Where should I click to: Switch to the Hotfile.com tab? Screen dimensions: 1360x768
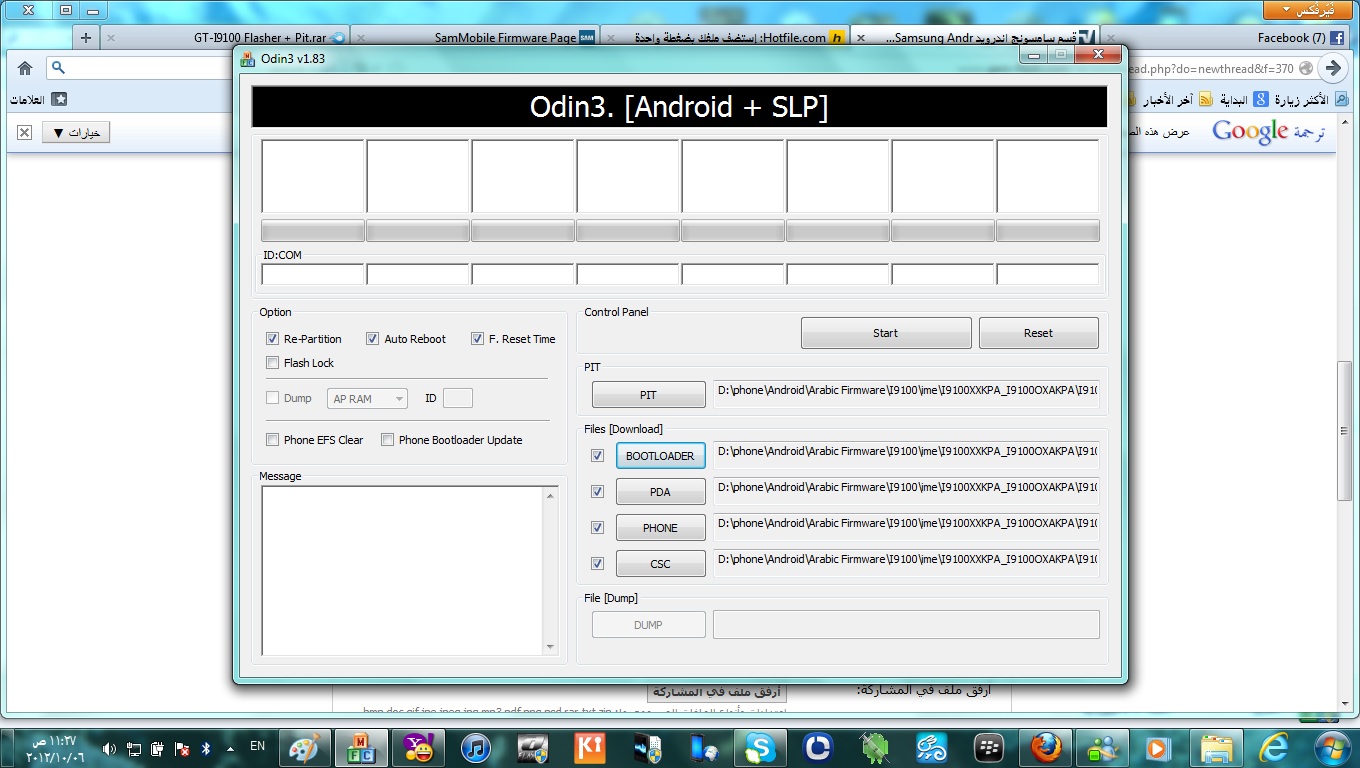pos(725,38)
